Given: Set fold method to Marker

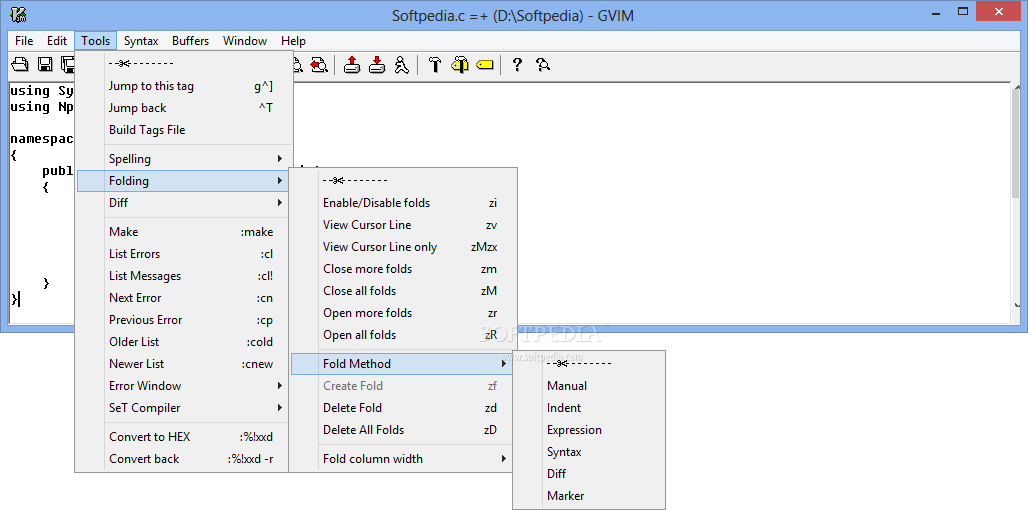Looking at the screenshot, I should [589, 496].
